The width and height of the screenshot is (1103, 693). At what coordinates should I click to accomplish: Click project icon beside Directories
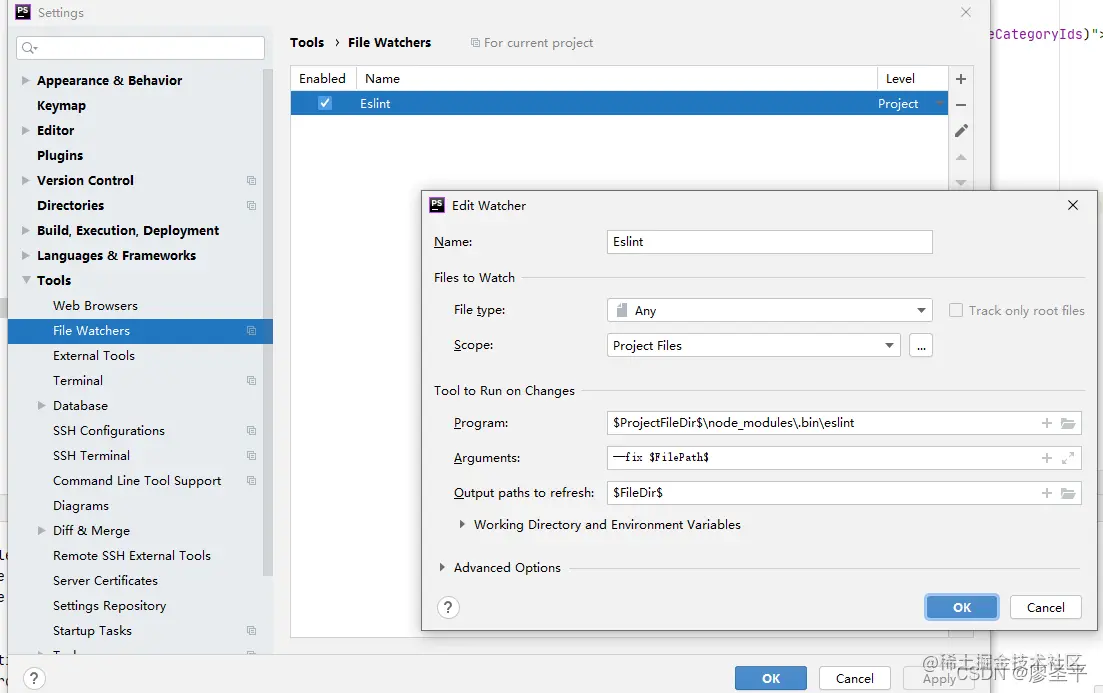click(x=251, y=205)
